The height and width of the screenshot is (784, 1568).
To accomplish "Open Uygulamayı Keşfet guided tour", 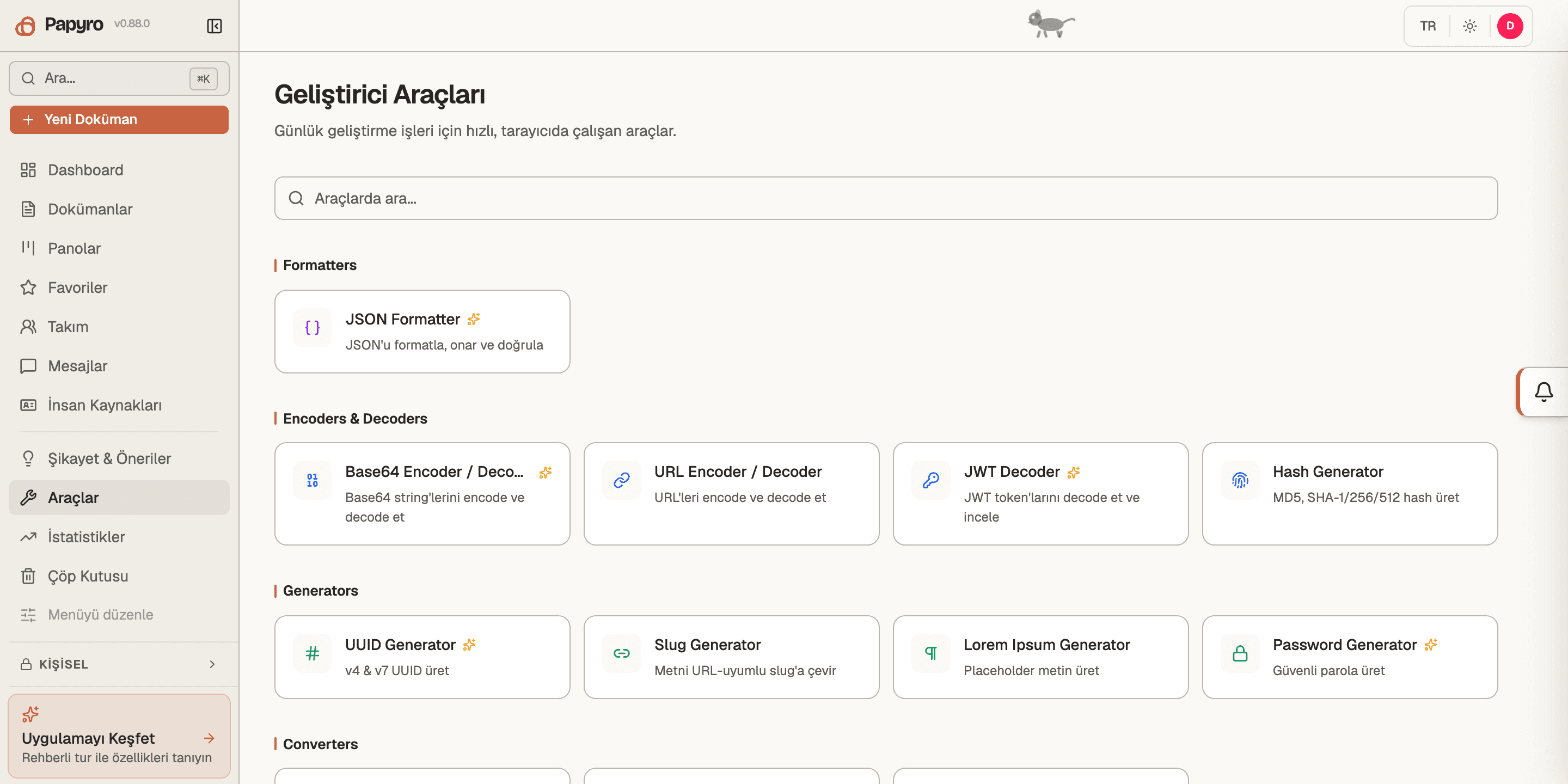I will click(x=119, y=736).
